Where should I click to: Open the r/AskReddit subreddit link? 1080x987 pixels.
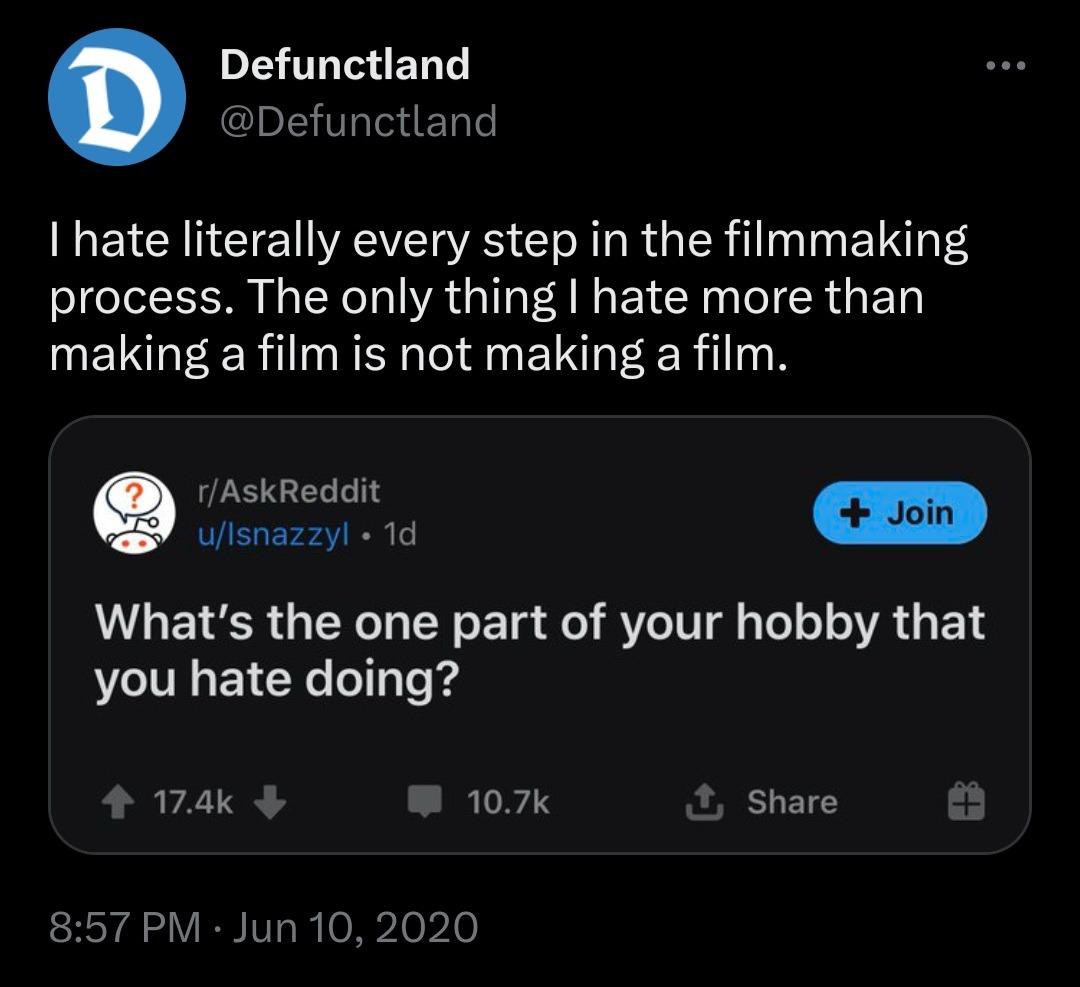click(x=289, y=491)
